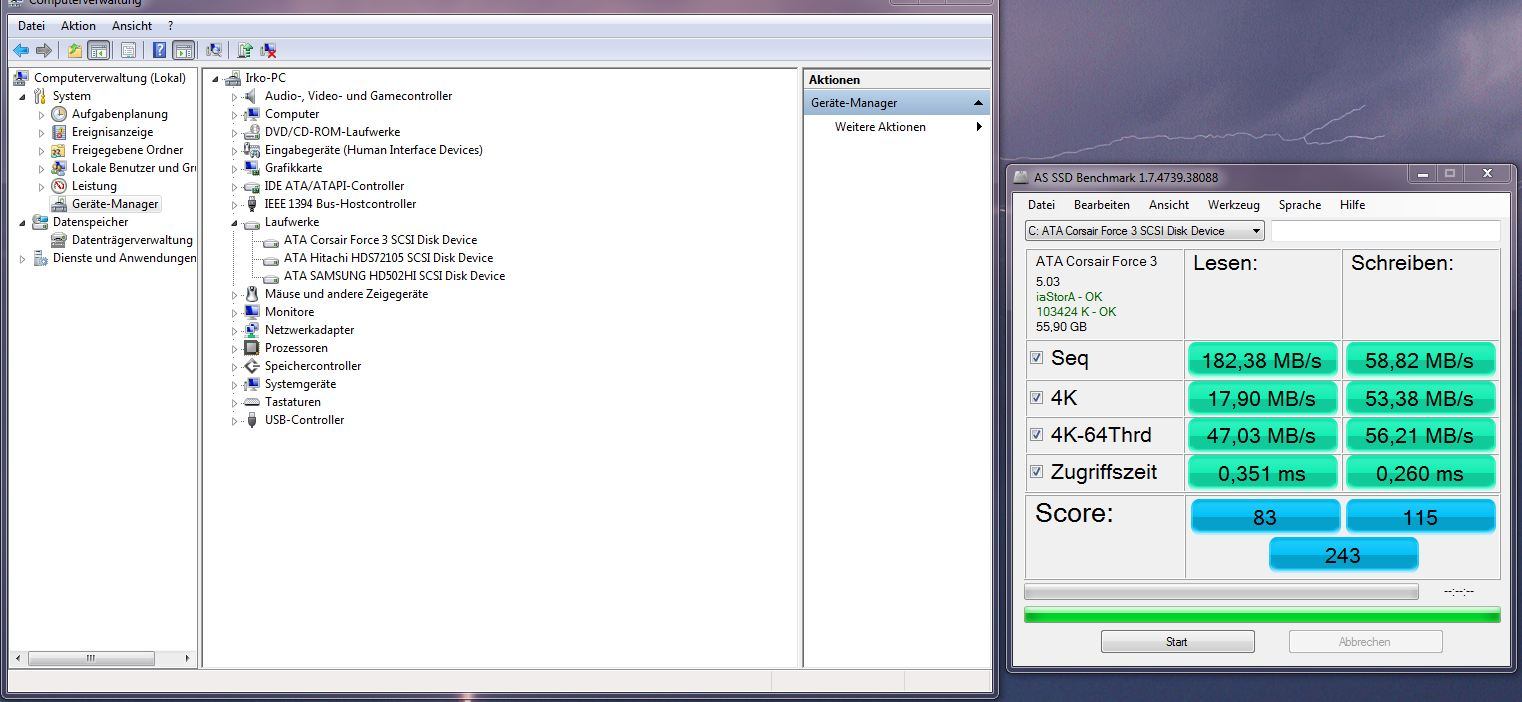Uncheck the 4K benchmark checkbox

[x=1037, y=397]
